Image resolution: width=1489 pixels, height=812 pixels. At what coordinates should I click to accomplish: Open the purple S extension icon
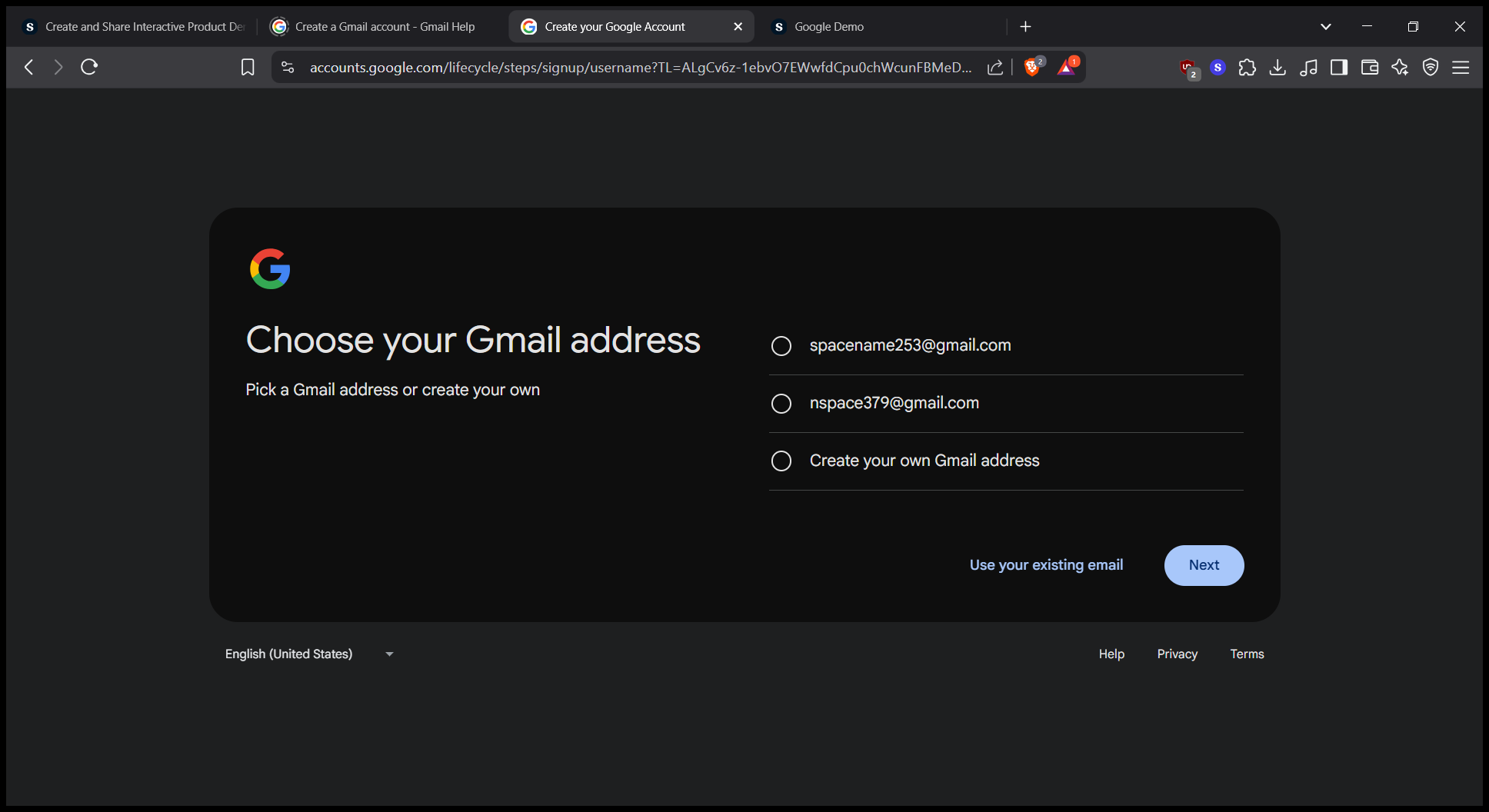[1218, 67]
